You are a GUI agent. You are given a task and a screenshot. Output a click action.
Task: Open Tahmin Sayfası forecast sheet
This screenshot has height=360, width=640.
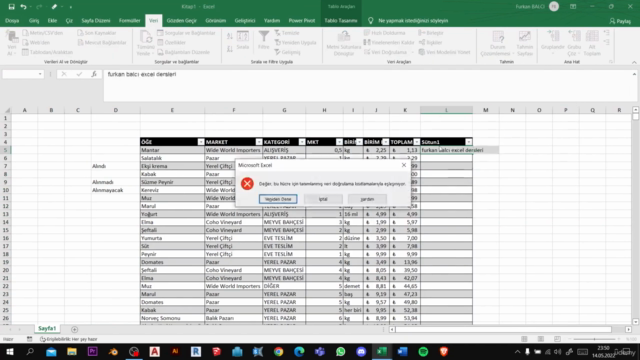pyautogui.click(x=525, y=42)
